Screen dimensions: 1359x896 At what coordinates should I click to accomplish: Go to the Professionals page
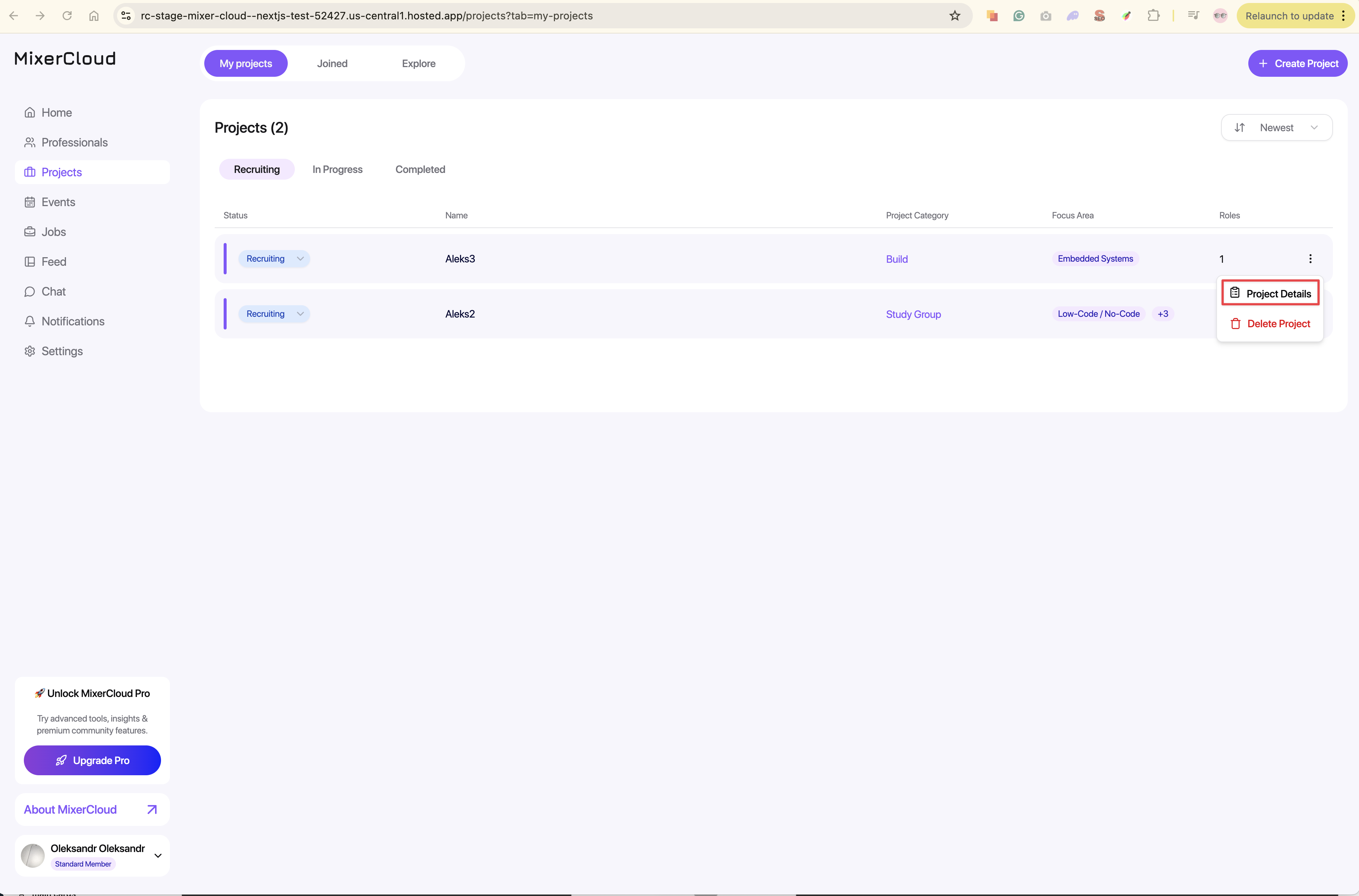74,142
